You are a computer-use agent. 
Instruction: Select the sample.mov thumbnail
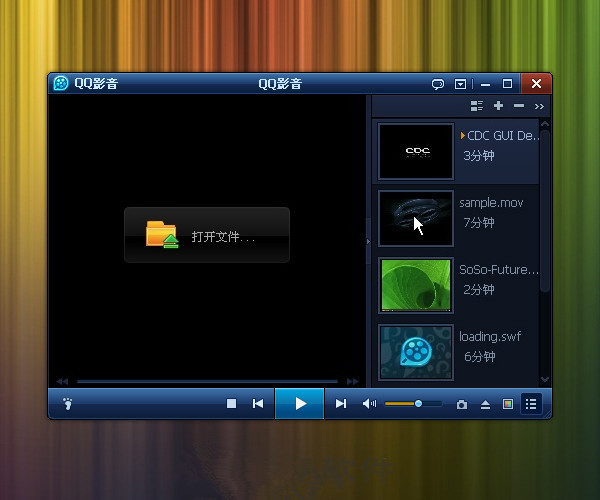click(x=416, y=218)
